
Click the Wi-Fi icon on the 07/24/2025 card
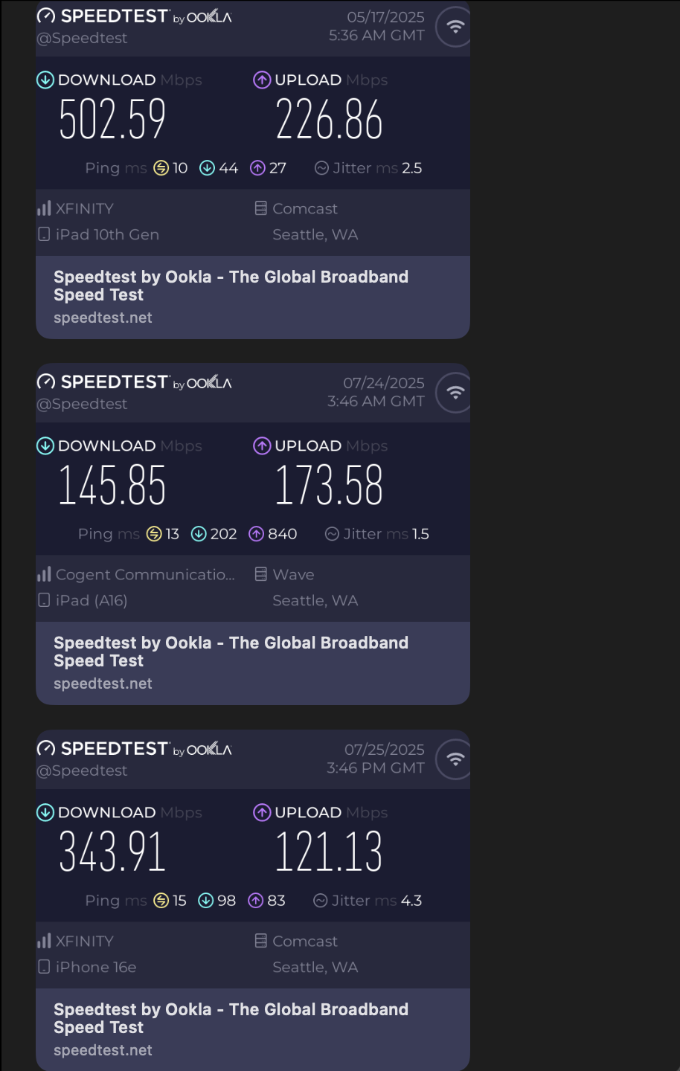pyautogui.click(x=453, y=393)
